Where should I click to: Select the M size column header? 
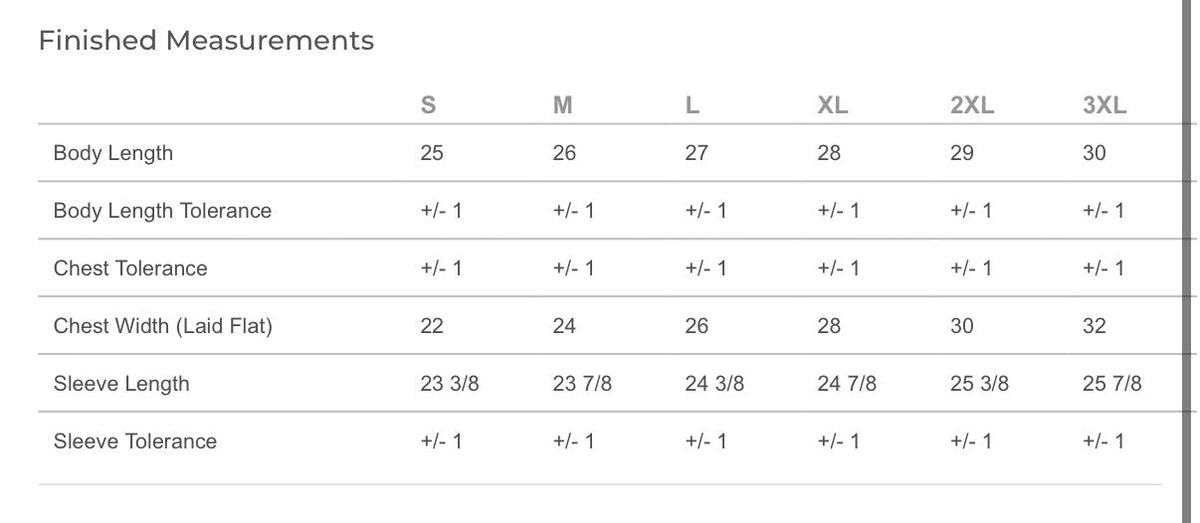(562, 106)
